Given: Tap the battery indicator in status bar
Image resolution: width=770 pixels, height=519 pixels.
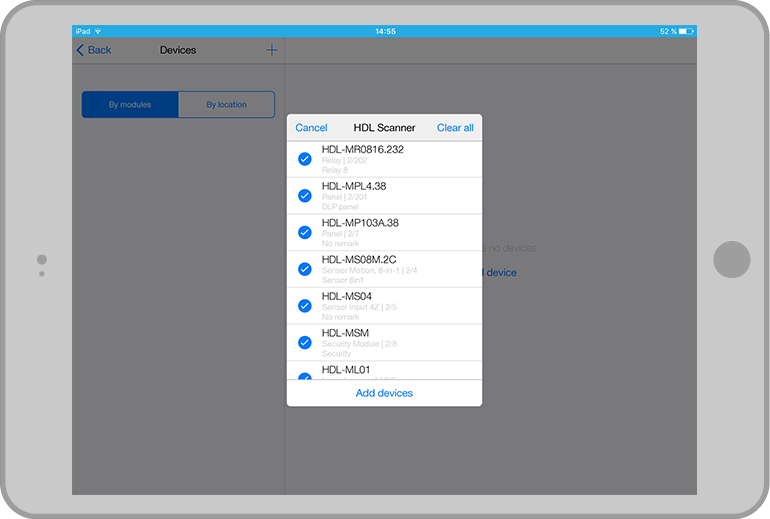Looking at the screenshot, I should click(685, 31).
